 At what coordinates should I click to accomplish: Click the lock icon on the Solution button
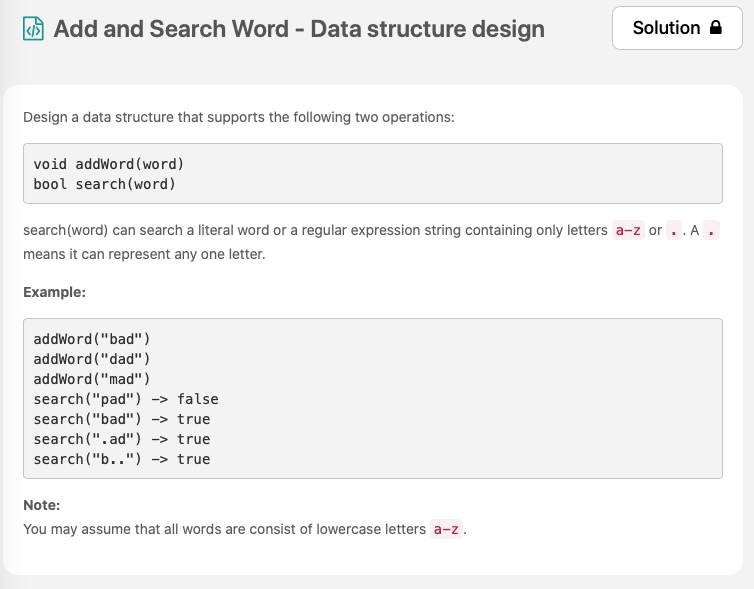click(715, 28)
